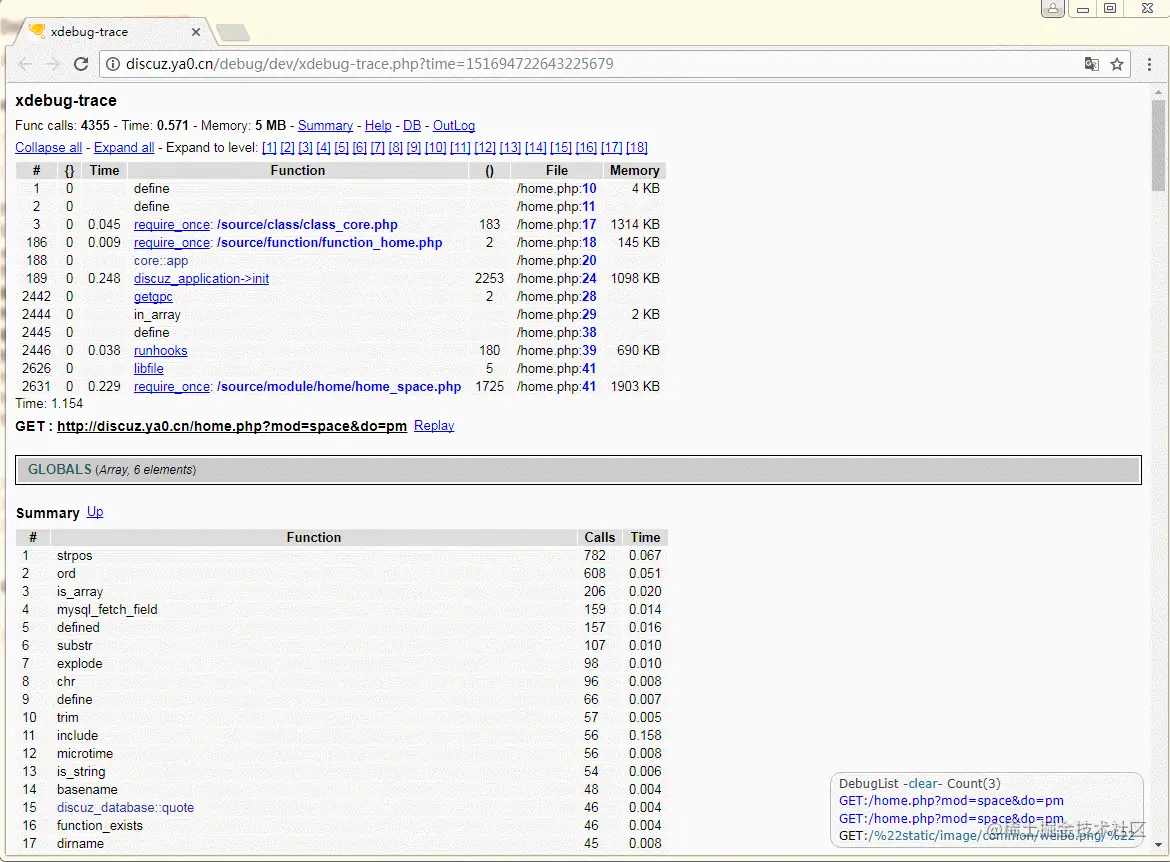Select the in_array trace row
1170x862 pixels.
(340, 314)
